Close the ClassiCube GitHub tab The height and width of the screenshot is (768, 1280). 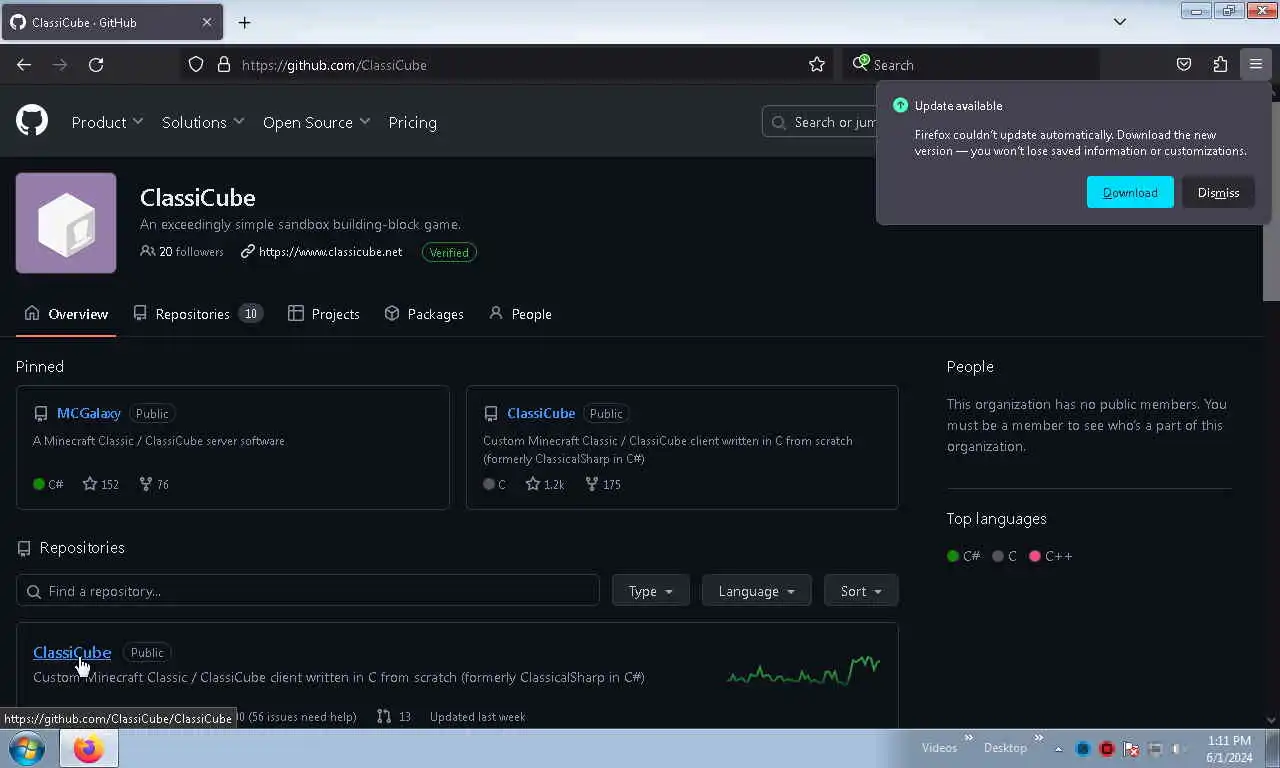pyautogui.click(x=207, y=22)
